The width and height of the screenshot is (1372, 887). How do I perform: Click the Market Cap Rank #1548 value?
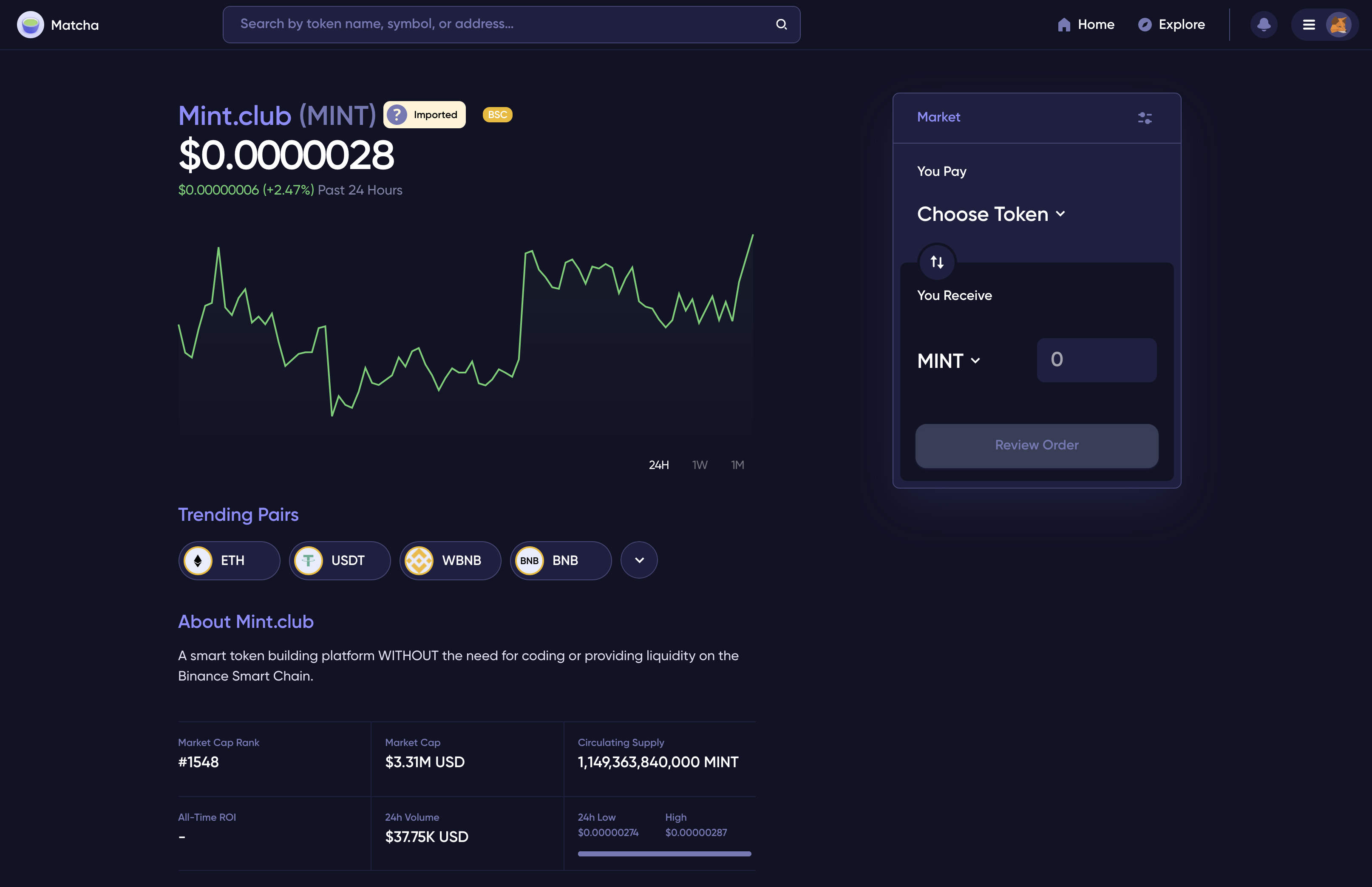(x=198, y=762)
